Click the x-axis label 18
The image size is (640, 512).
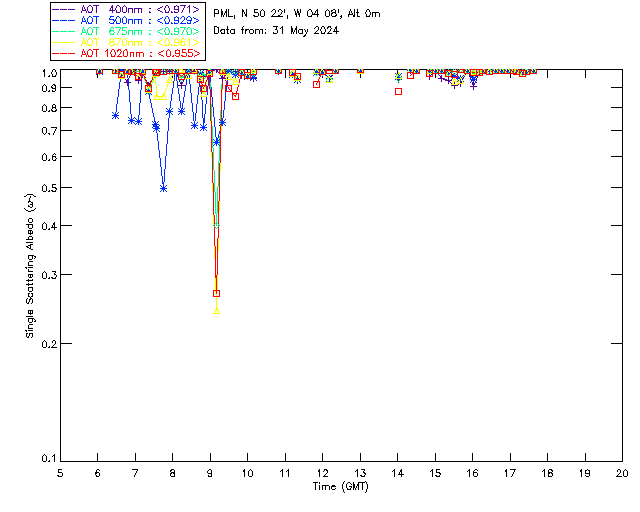pos(547,473)
